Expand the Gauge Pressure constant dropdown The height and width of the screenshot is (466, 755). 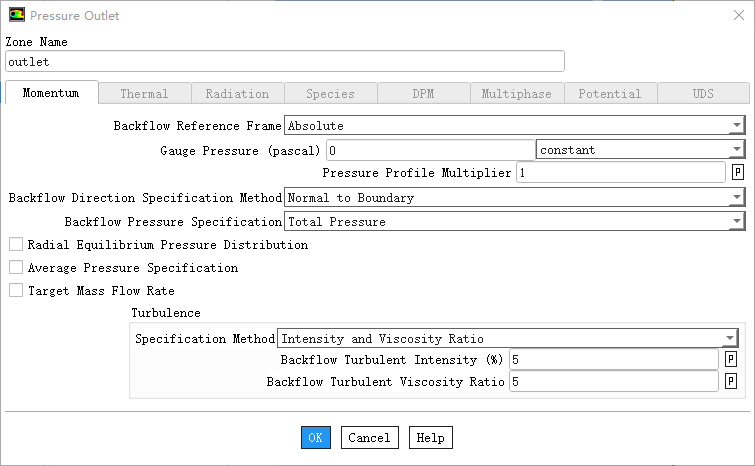point(736,150)
